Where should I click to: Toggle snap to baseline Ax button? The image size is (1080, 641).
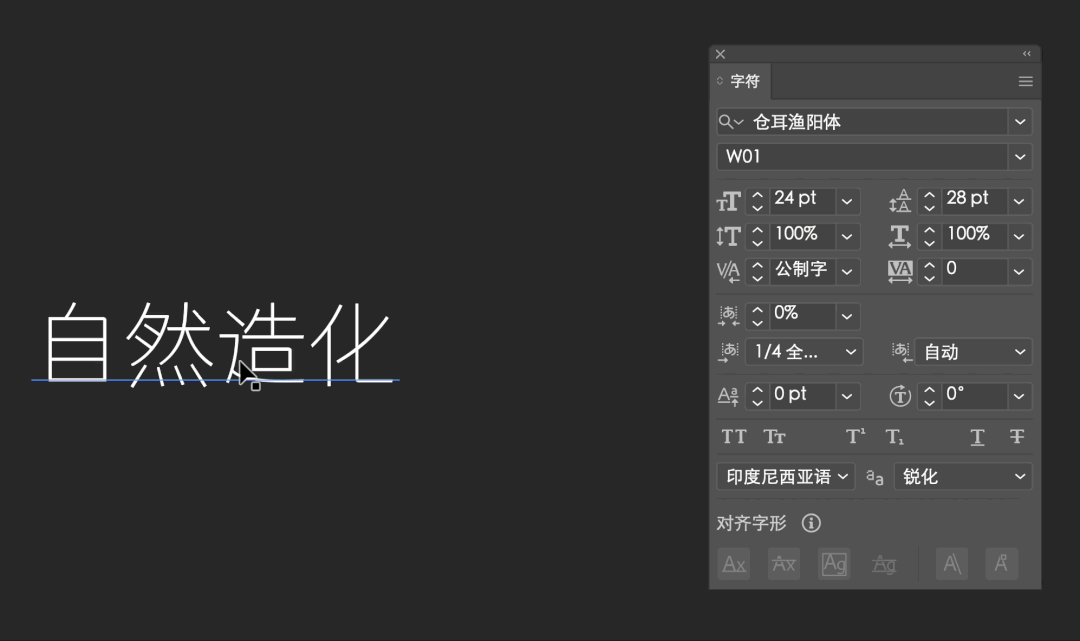734,564
